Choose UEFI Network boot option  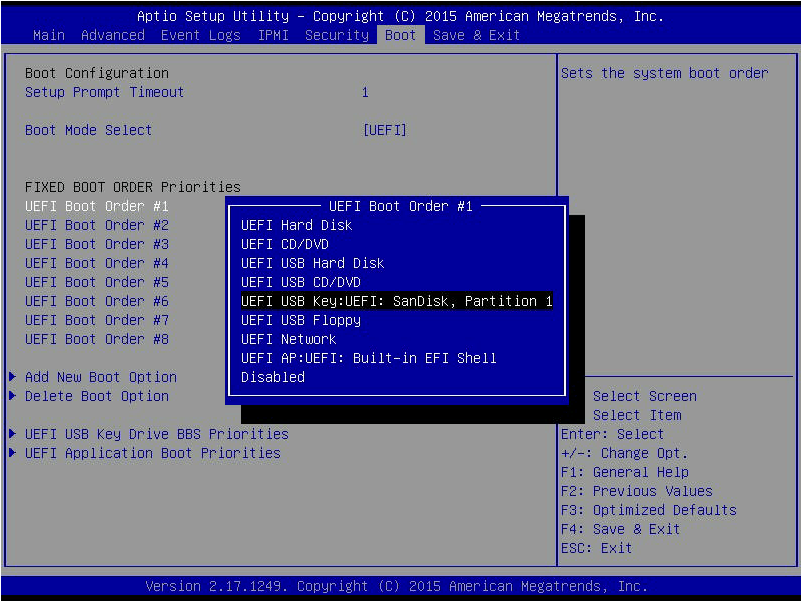point(288,339)
